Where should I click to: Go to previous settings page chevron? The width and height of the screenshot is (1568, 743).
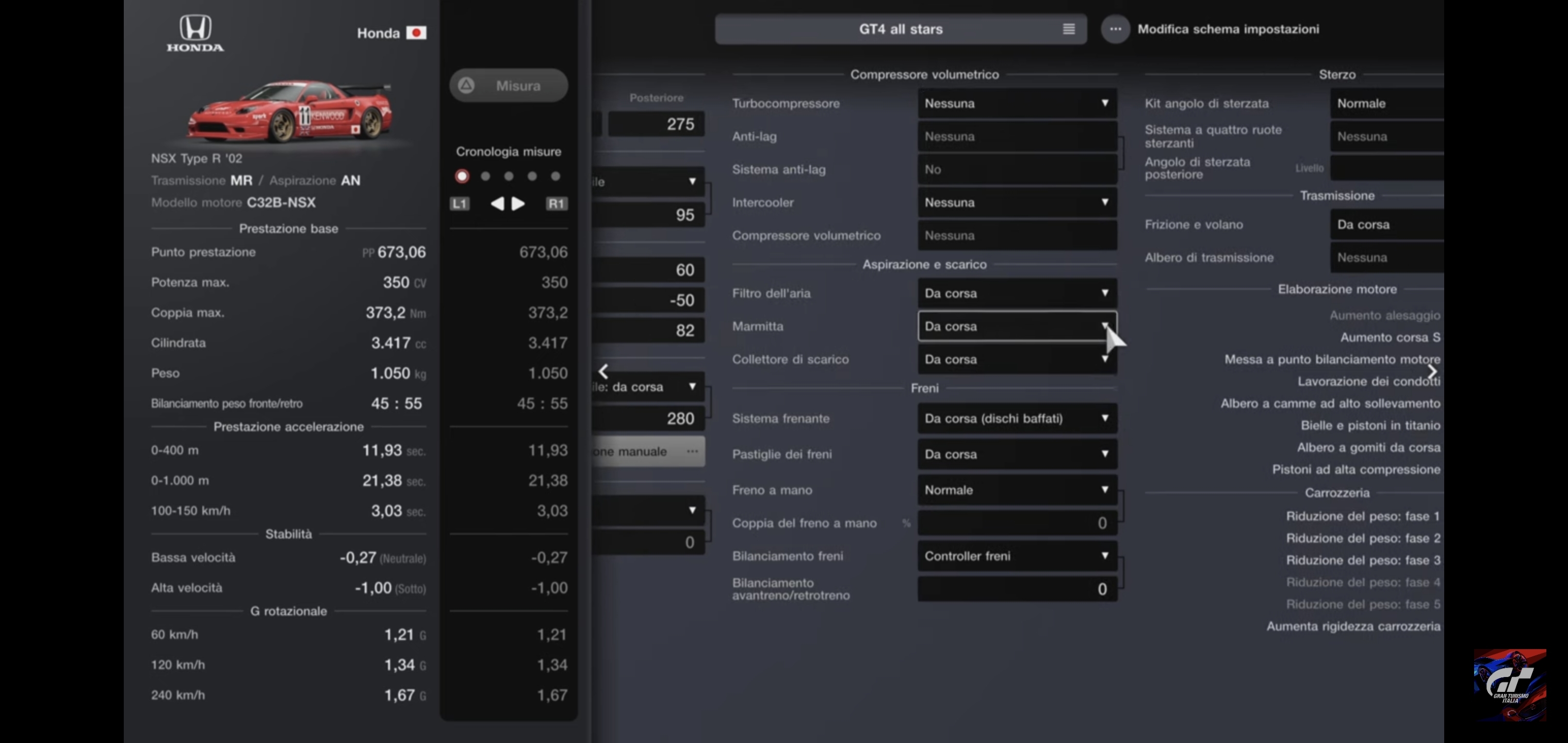click(x=602, y=372)
